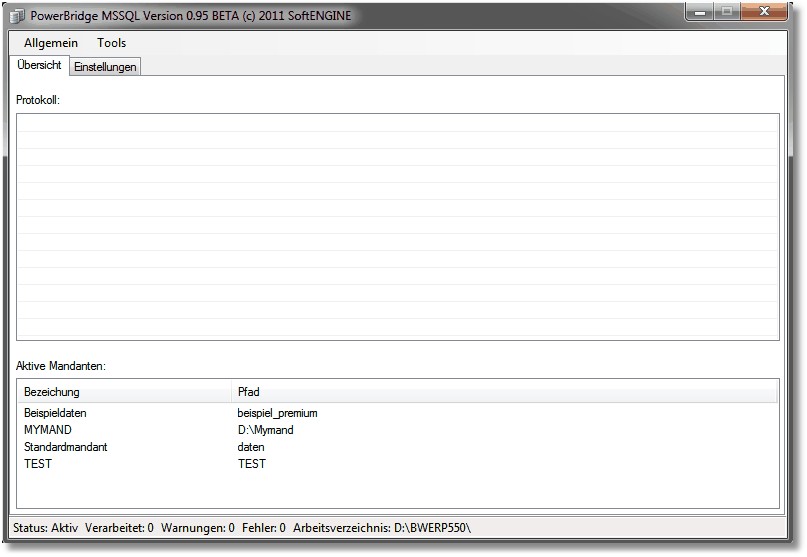The image size is (807, 557).
Task: Select TEST in the Bezeichnung column
Action: point(38,464)
